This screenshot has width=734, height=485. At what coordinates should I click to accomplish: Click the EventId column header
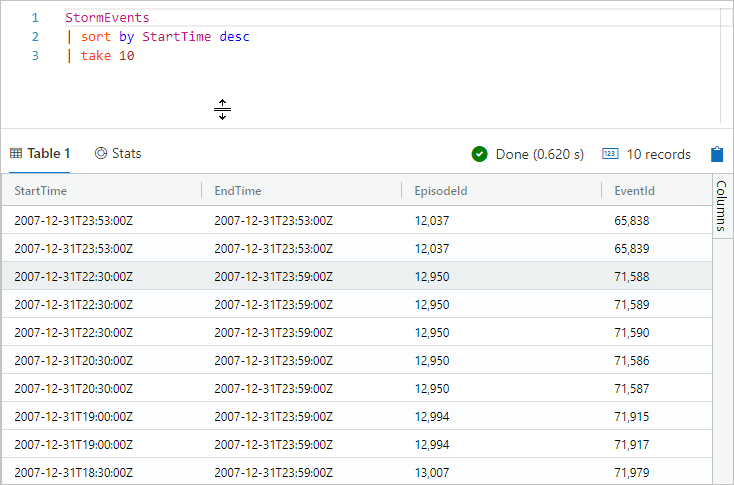coord(634,190)
